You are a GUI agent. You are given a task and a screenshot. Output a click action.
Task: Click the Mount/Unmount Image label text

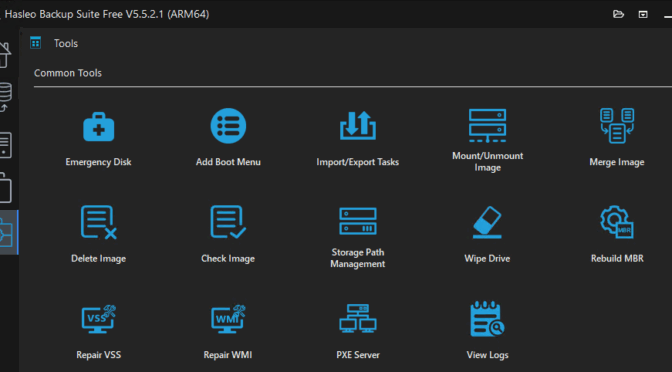(487, 162)
